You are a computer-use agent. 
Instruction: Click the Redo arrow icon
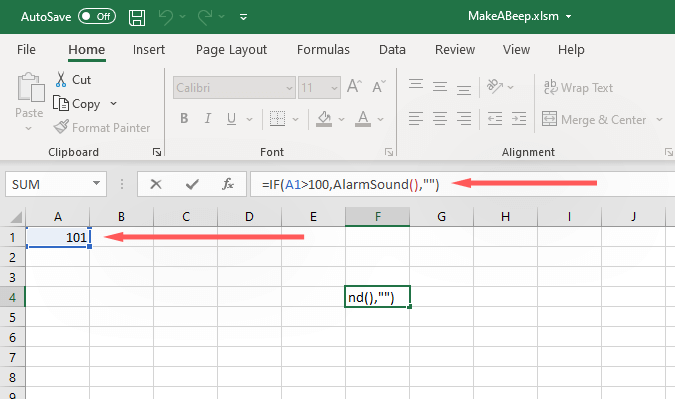[x=205, y=17]
